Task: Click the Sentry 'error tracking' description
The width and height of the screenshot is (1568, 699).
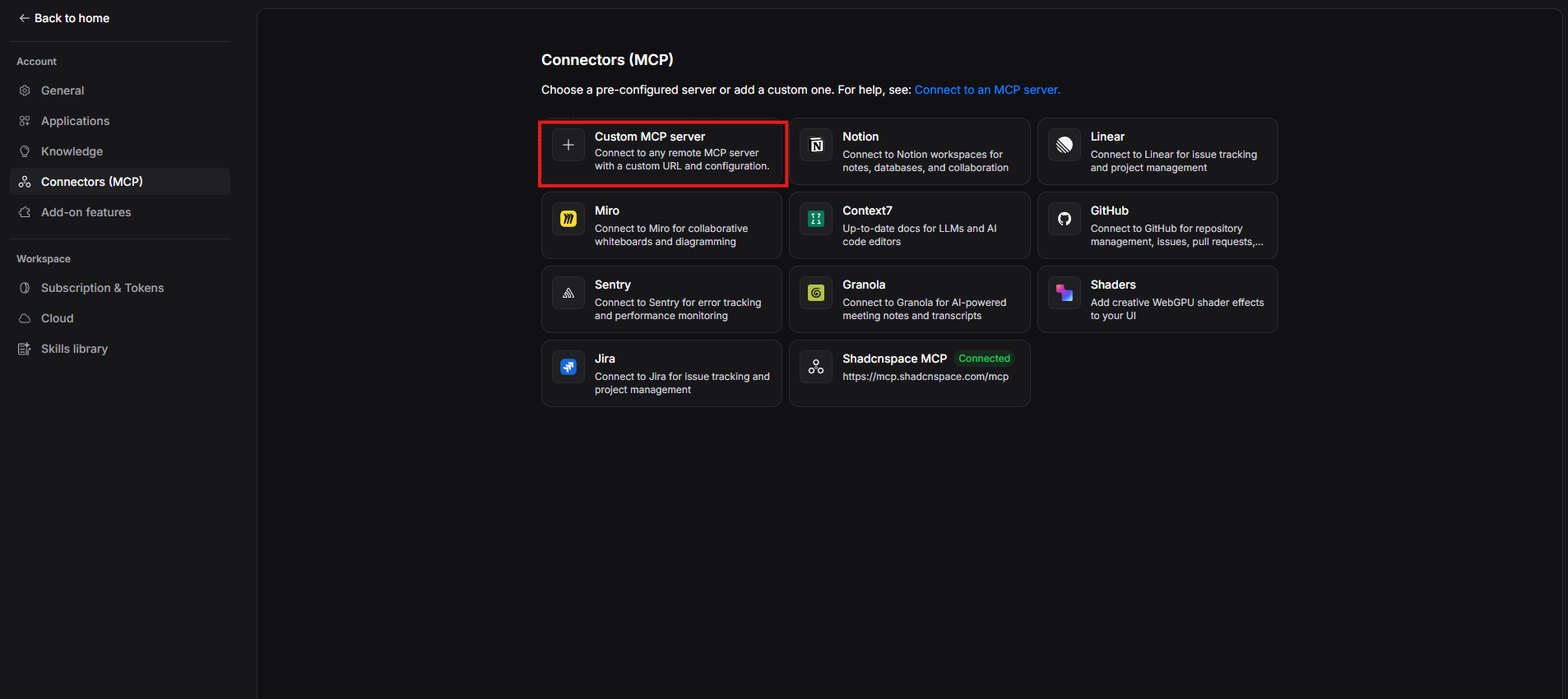Action: click(x=678, y=309)
